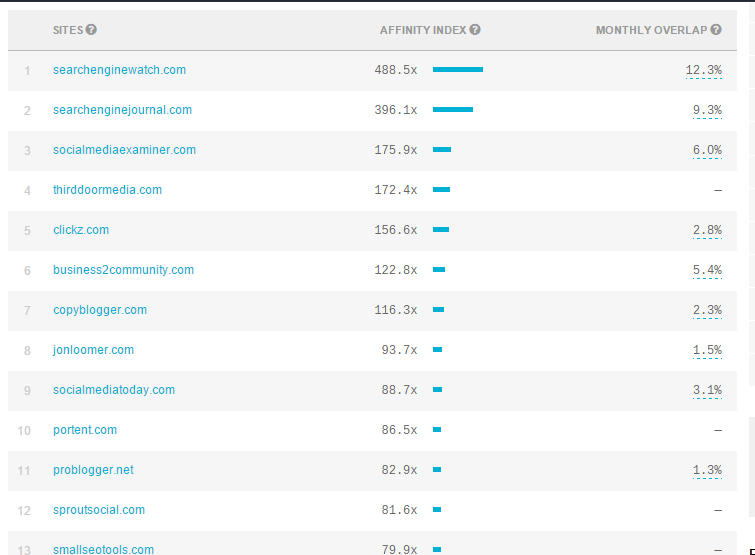Click the clickz.com link

pos(81,230)
